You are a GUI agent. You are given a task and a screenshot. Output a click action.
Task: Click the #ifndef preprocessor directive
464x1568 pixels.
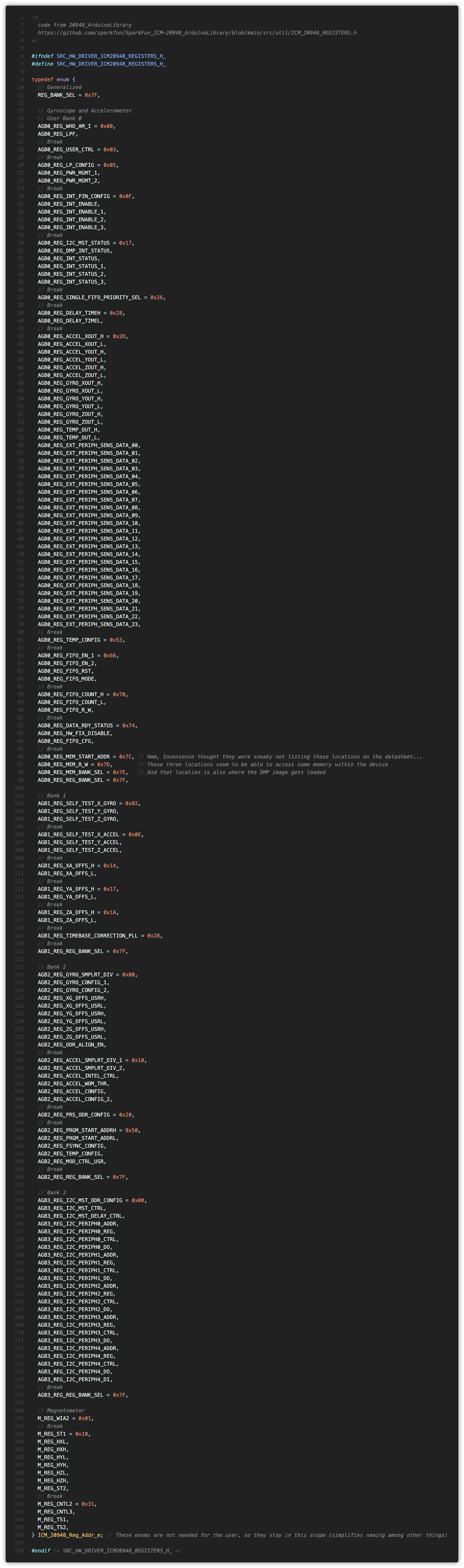pos(42,56)
